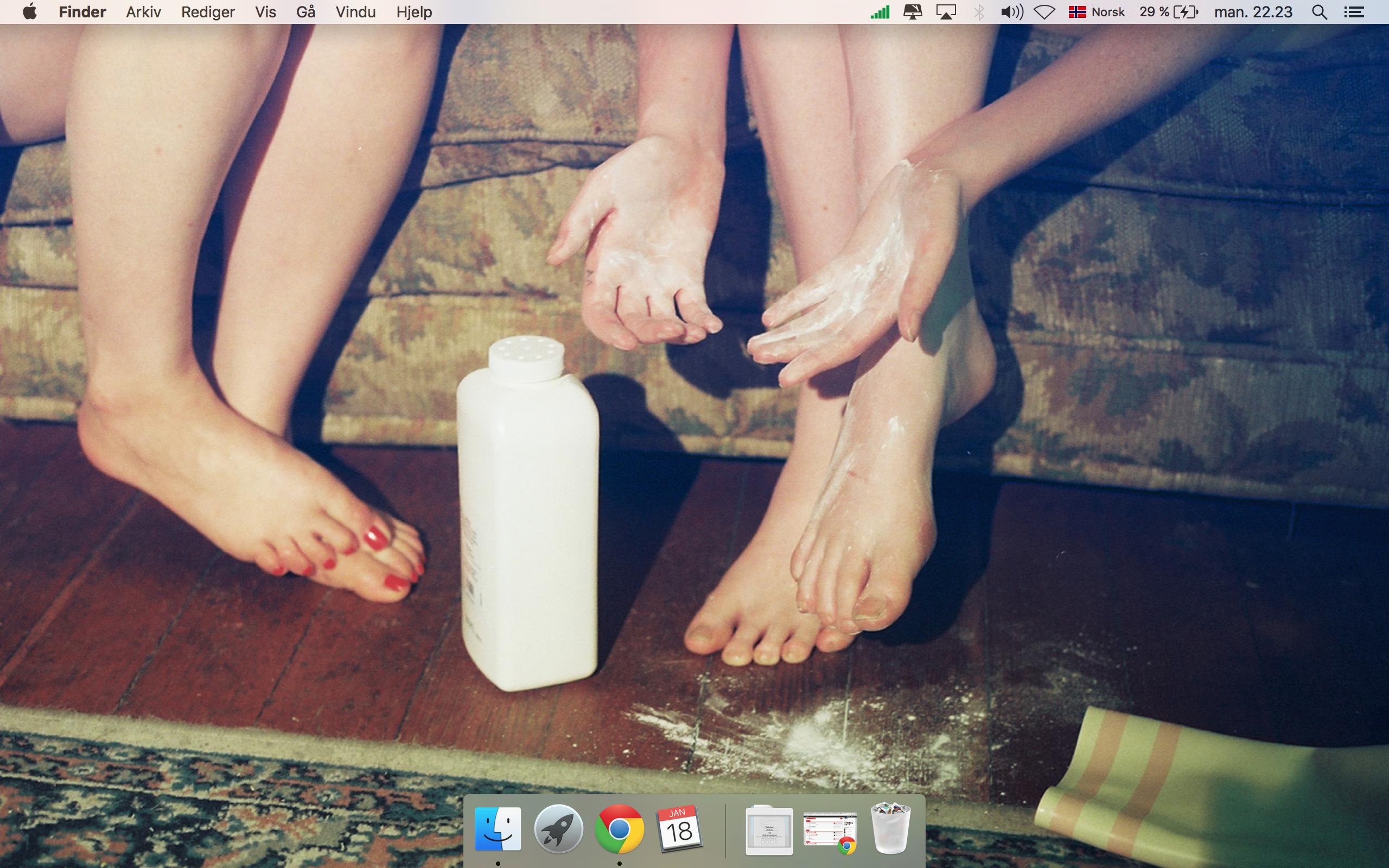The height and width of the screenshot is (868, 1389).
Task: Open Google Chrome from the Dock
Action: point(619,828)
